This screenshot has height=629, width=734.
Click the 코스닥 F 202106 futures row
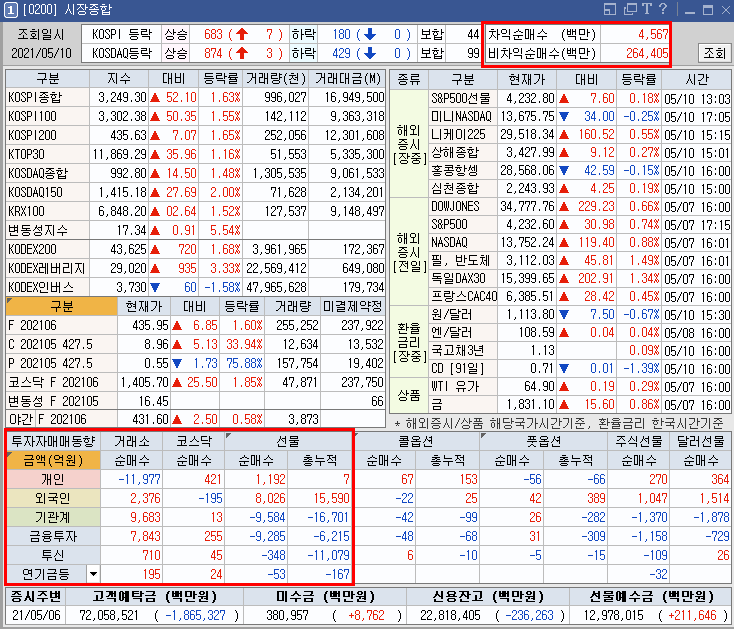tap(195, 382)
